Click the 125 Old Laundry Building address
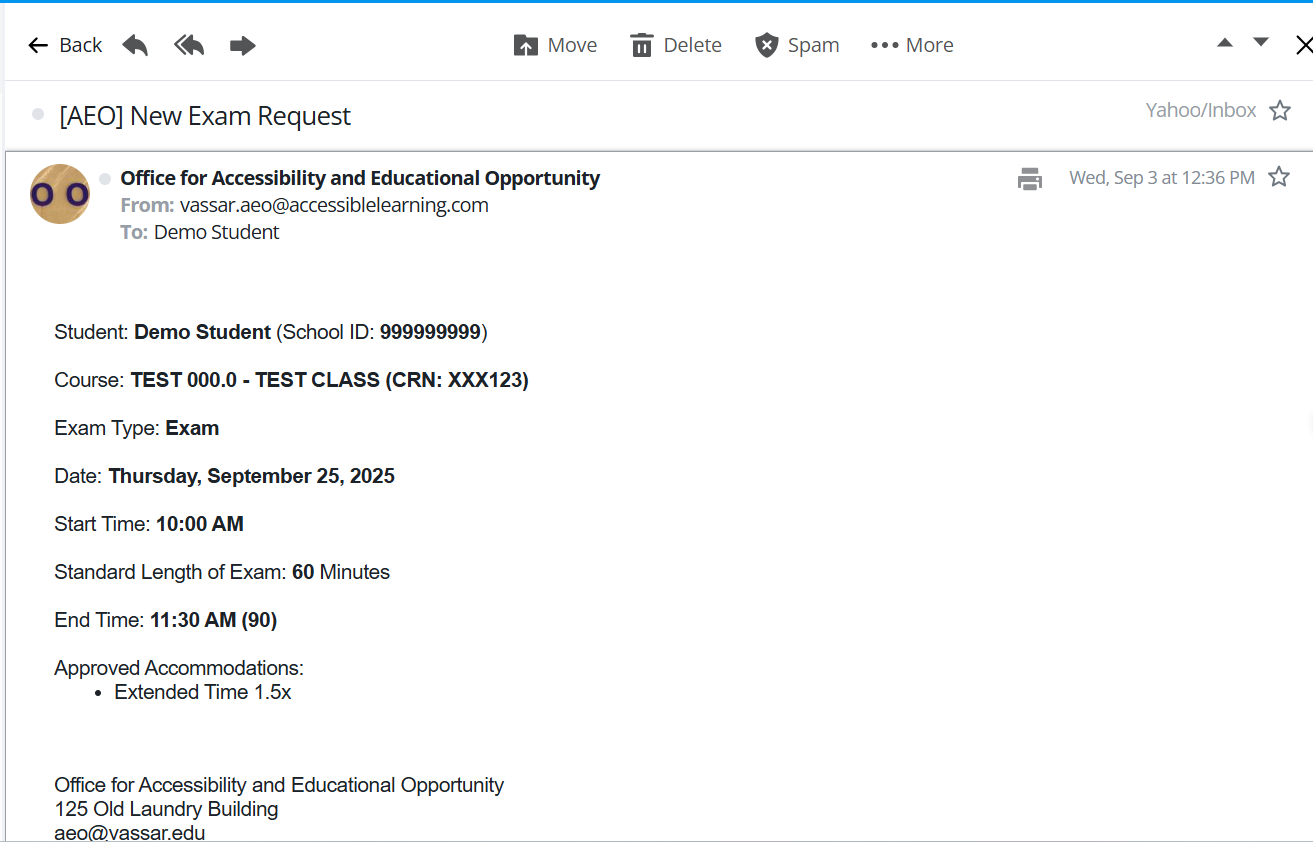The height and width of the screenshot is (842, 1313). pyautogui.click(x=166, y=809)
